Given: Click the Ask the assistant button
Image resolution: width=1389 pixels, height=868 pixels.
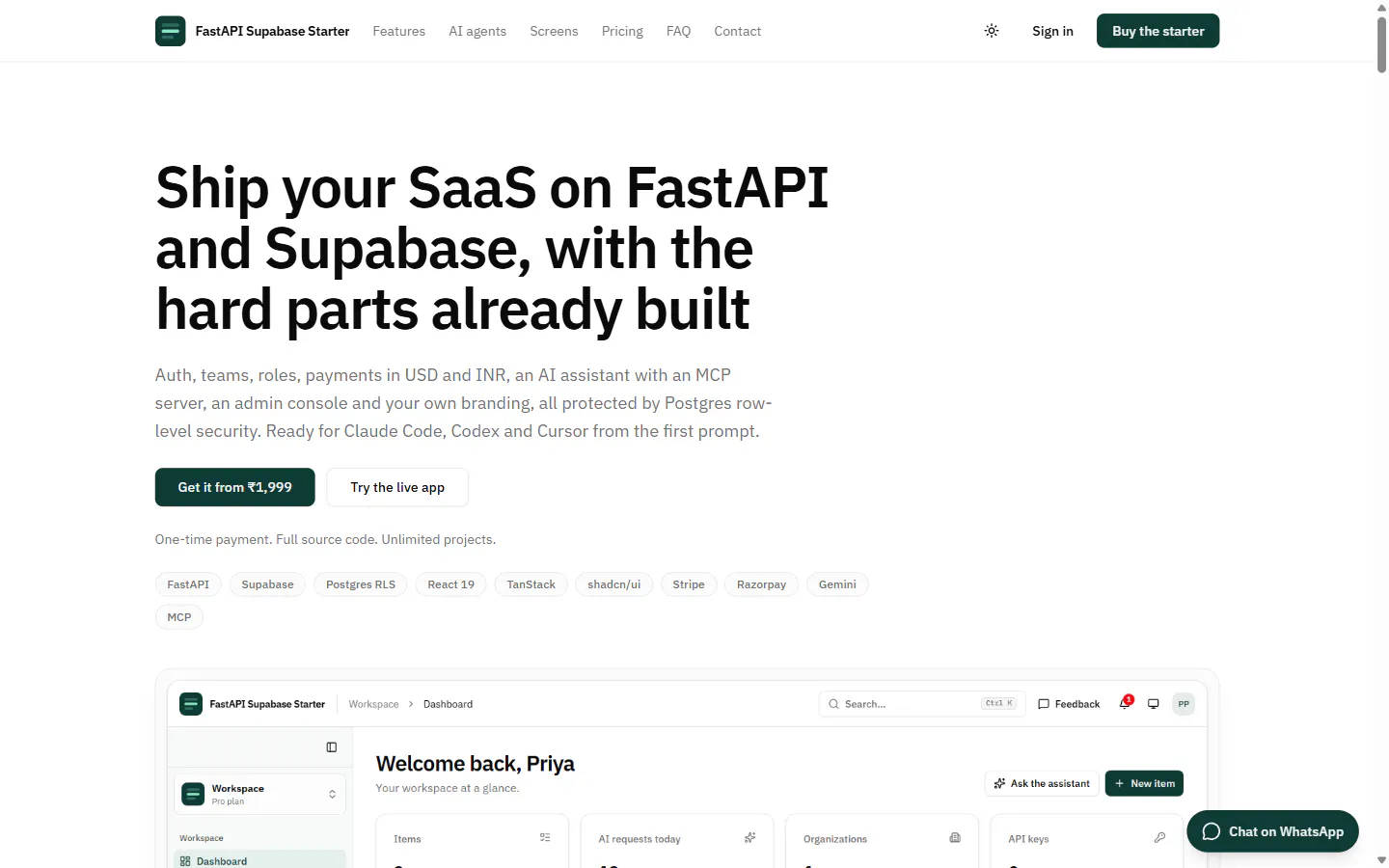Looking at the screenshot, I should click(x=1042, y=783).
